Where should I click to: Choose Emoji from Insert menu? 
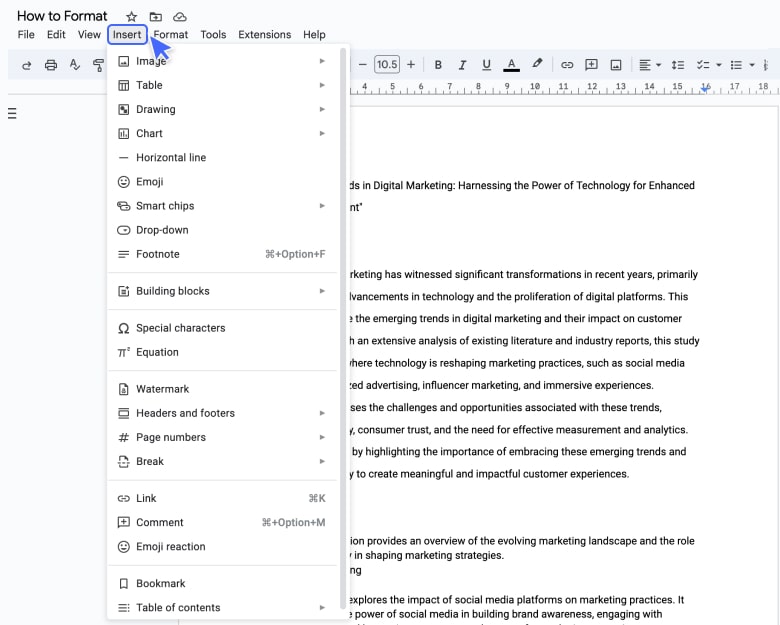point(222,182)
